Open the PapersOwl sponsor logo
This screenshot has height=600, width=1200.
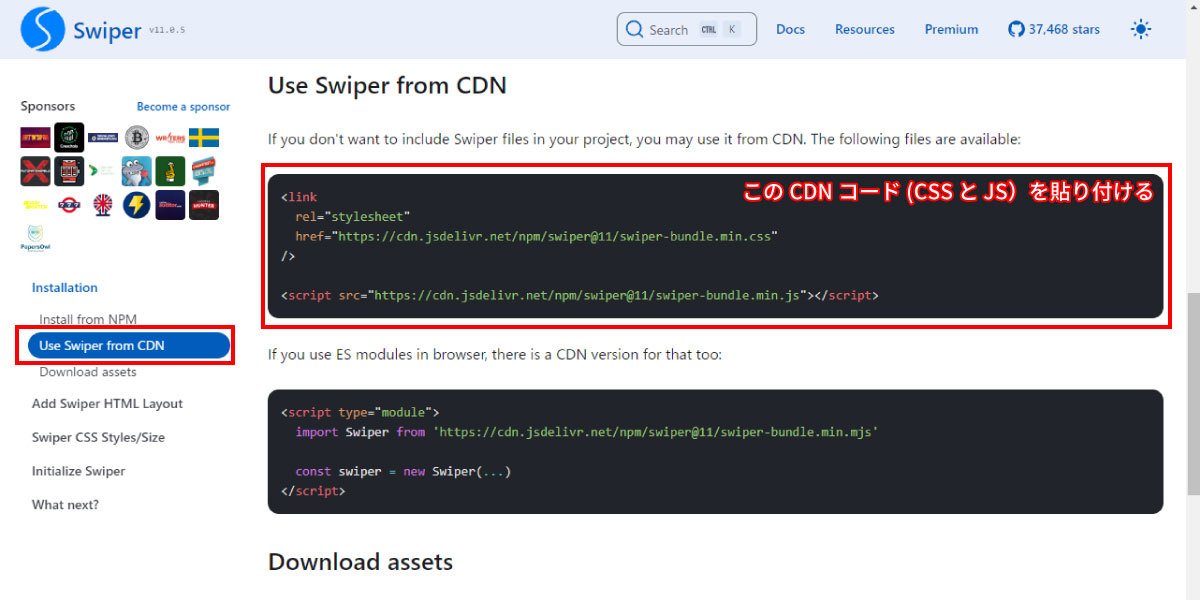[x=35, y=239]
